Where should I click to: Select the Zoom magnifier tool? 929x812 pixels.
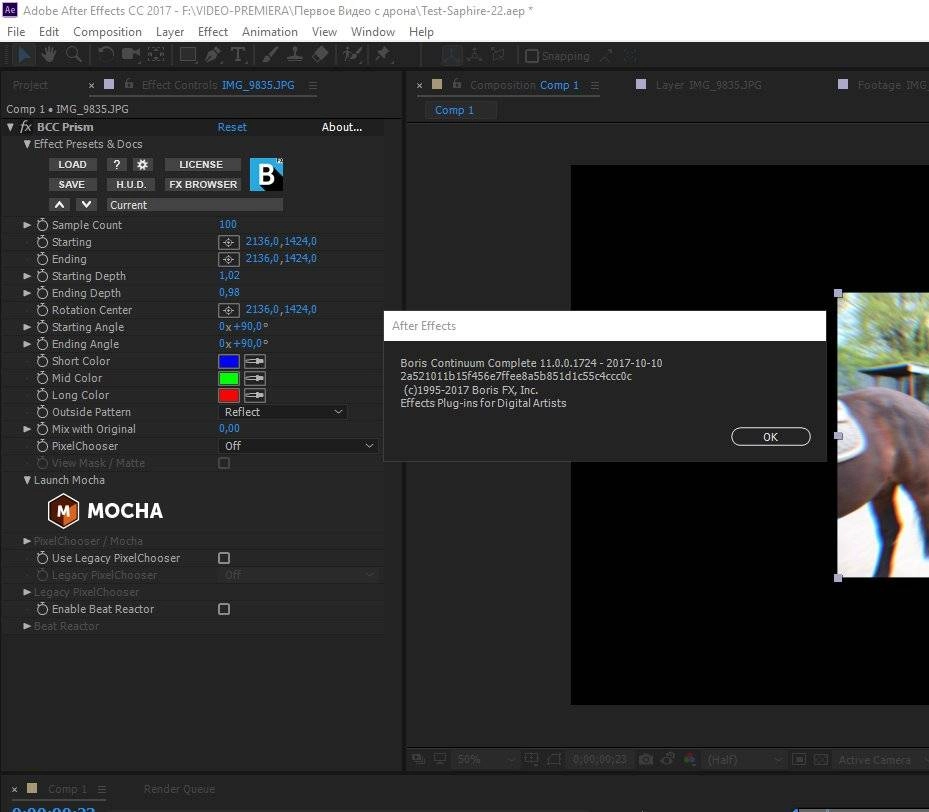(73, 55)
